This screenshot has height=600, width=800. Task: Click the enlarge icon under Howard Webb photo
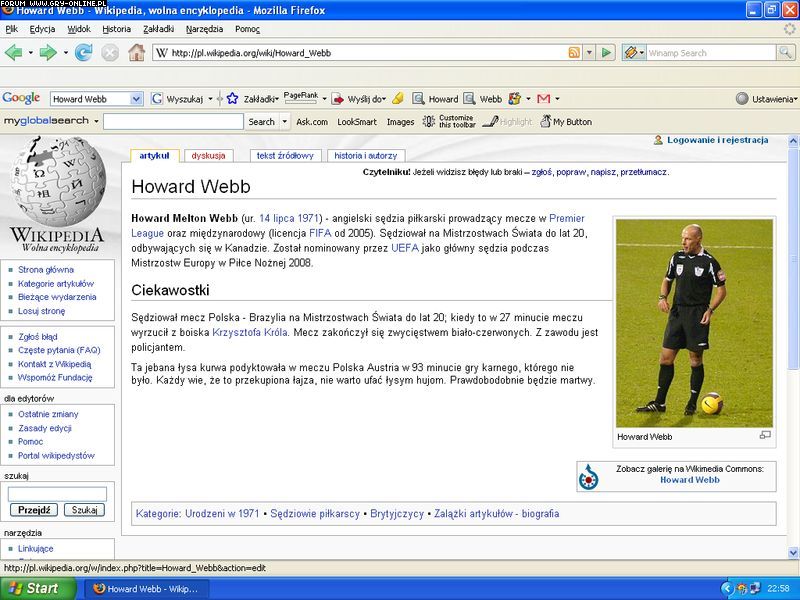(x=765, y=435)
